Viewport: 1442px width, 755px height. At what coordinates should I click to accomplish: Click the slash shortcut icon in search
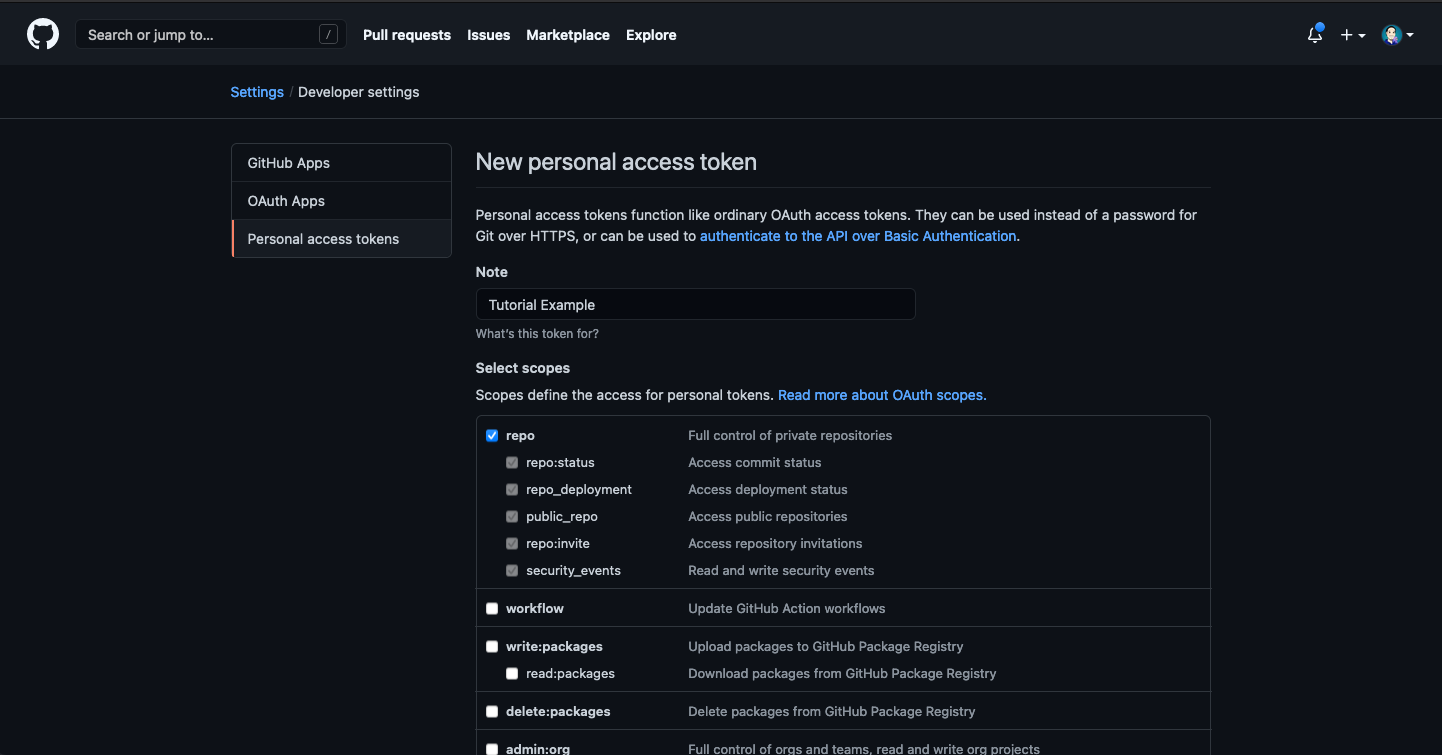pyautogui.click(x=328, y=35)
